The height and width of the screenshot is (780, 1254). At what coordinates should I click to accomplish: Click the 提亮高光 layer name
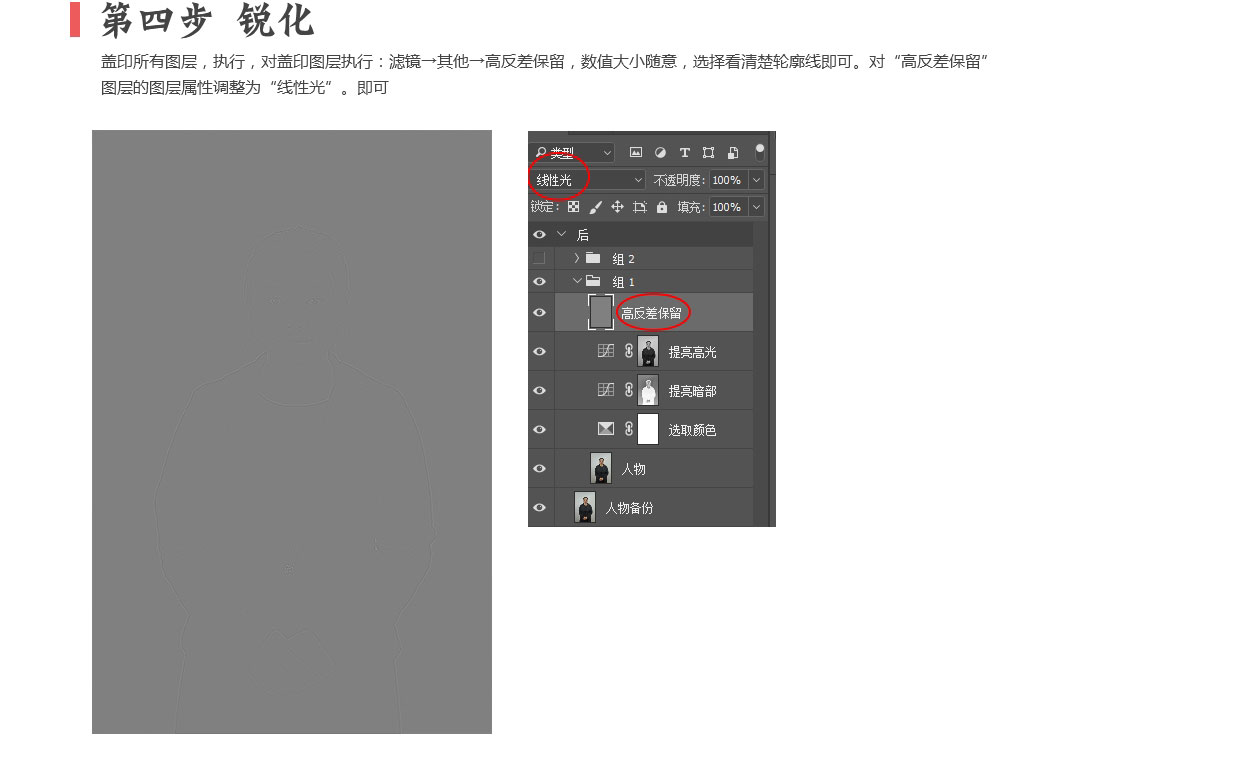point(693,353)
